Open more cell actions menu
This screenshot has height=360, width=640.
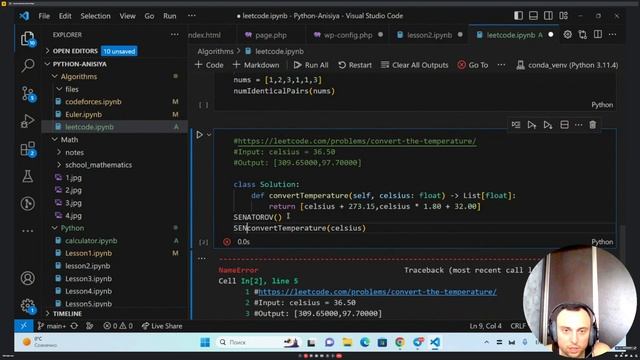pos(578,125)
